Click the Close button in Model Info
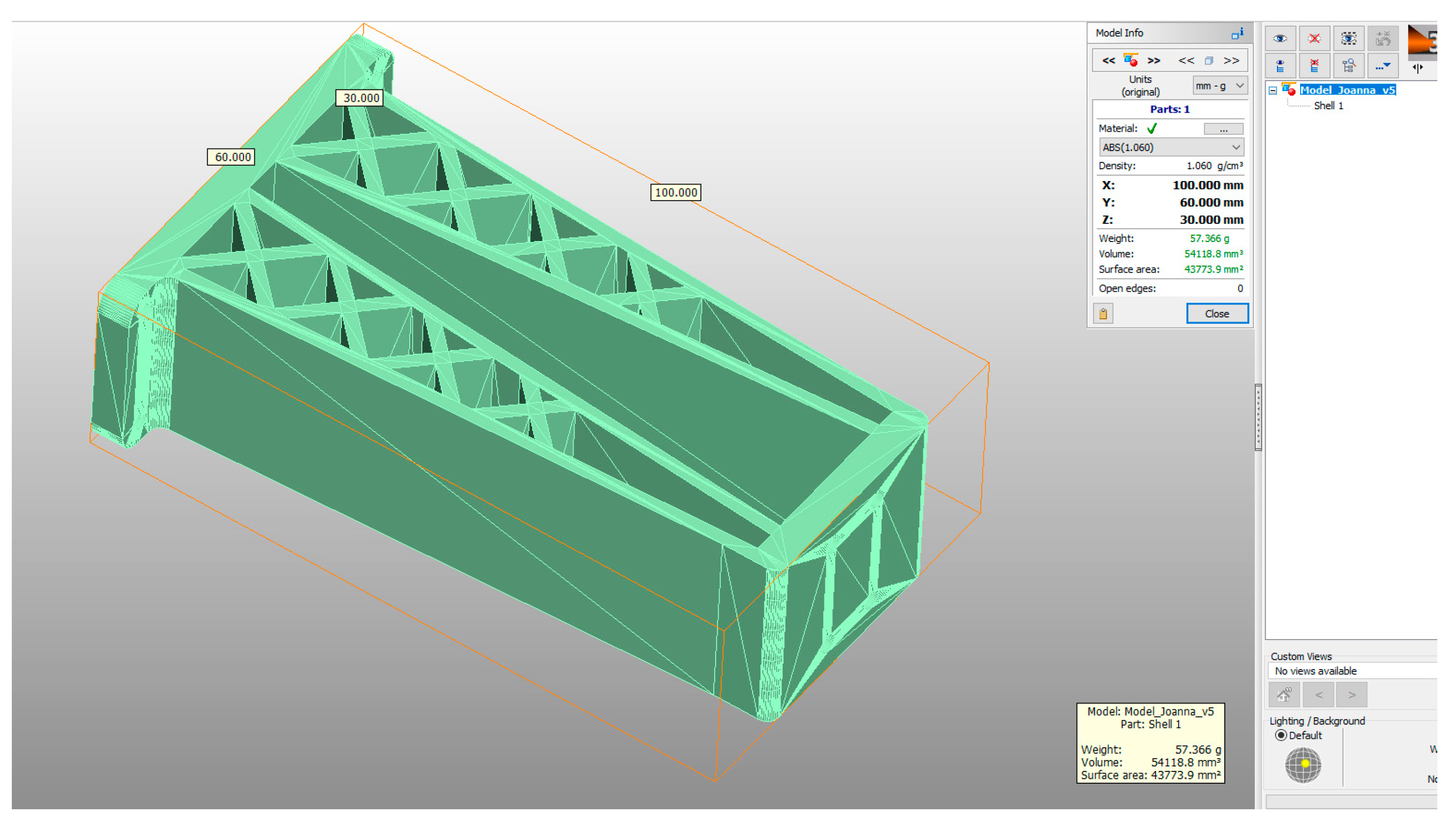Viewport: 1456px width, 825px height. pos(1216,313)
